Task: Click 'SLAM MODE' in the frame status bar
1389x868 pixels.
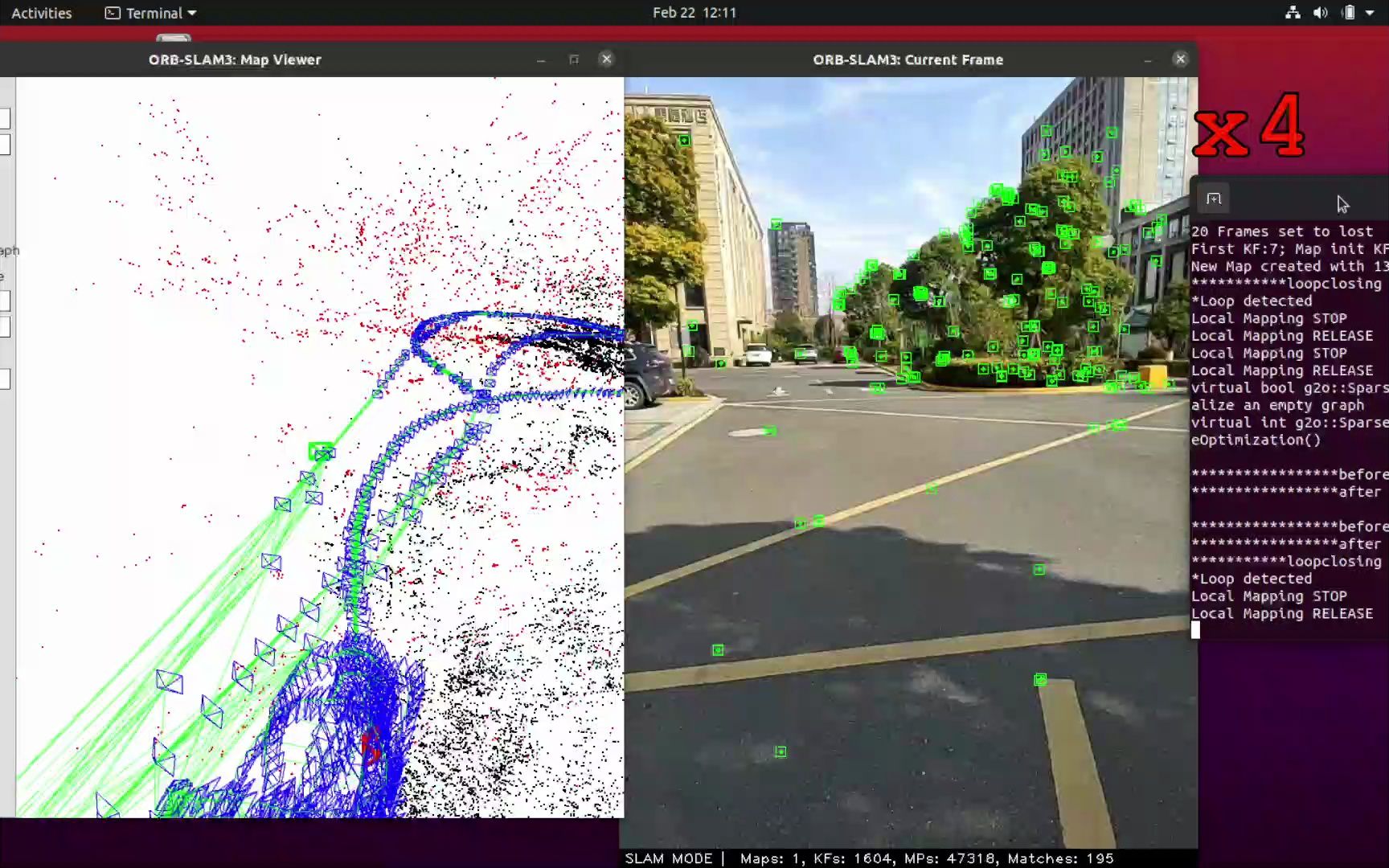Action: point(669,858)
